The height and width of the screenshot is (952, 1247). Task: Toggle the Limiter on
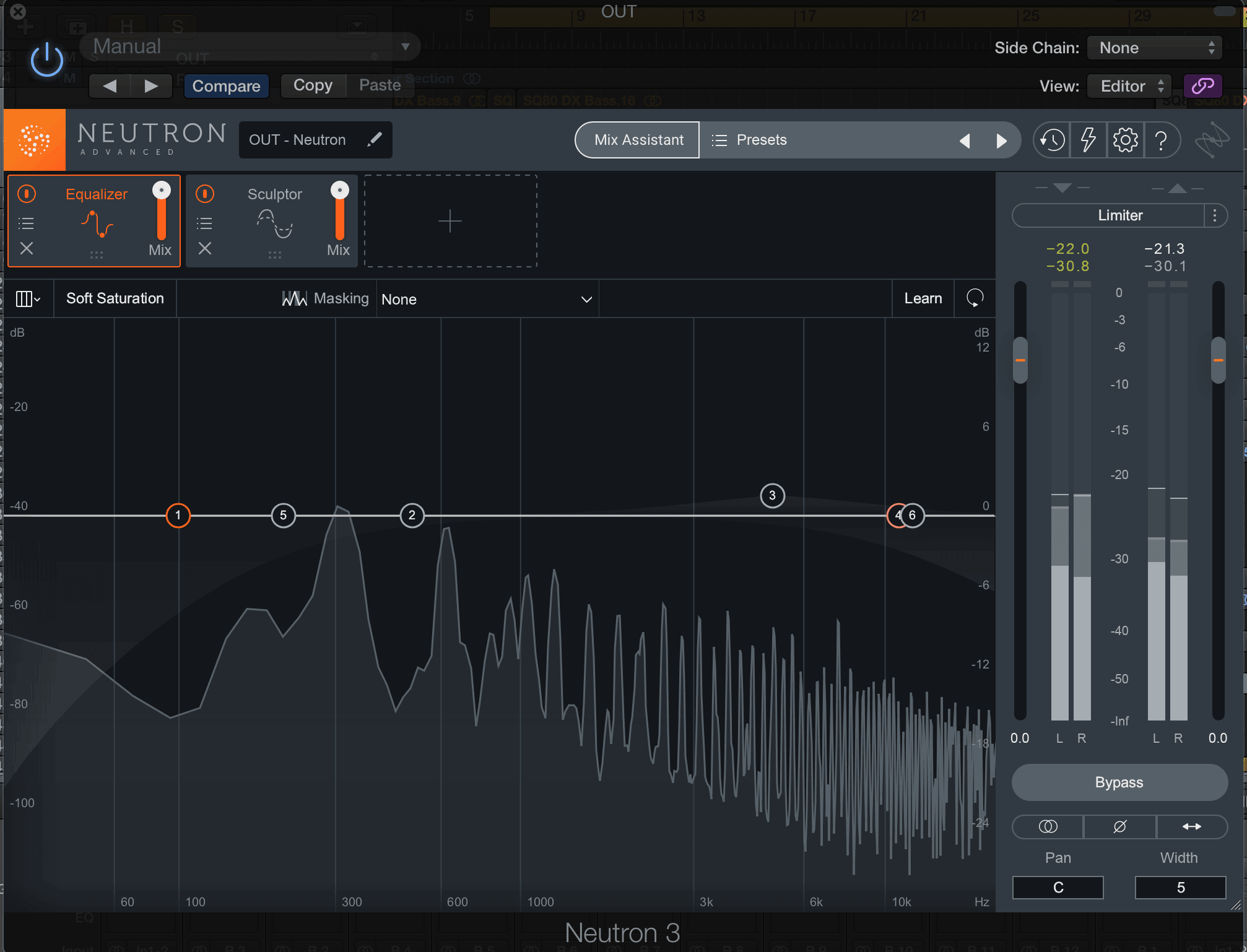pyautogui.click(x=1108, y=215)
